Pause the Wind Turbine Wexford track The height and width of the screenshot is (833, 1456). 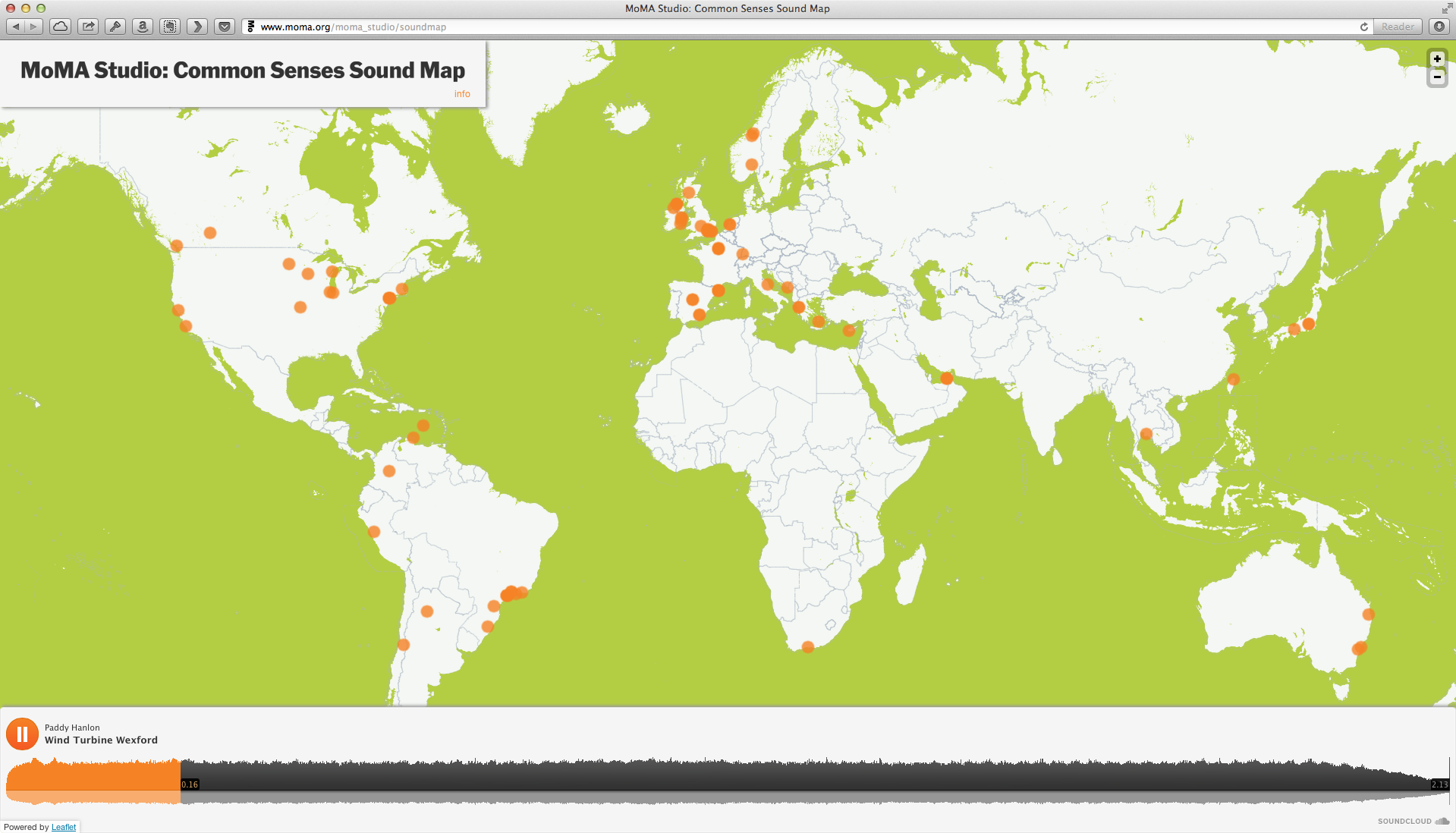22,734
